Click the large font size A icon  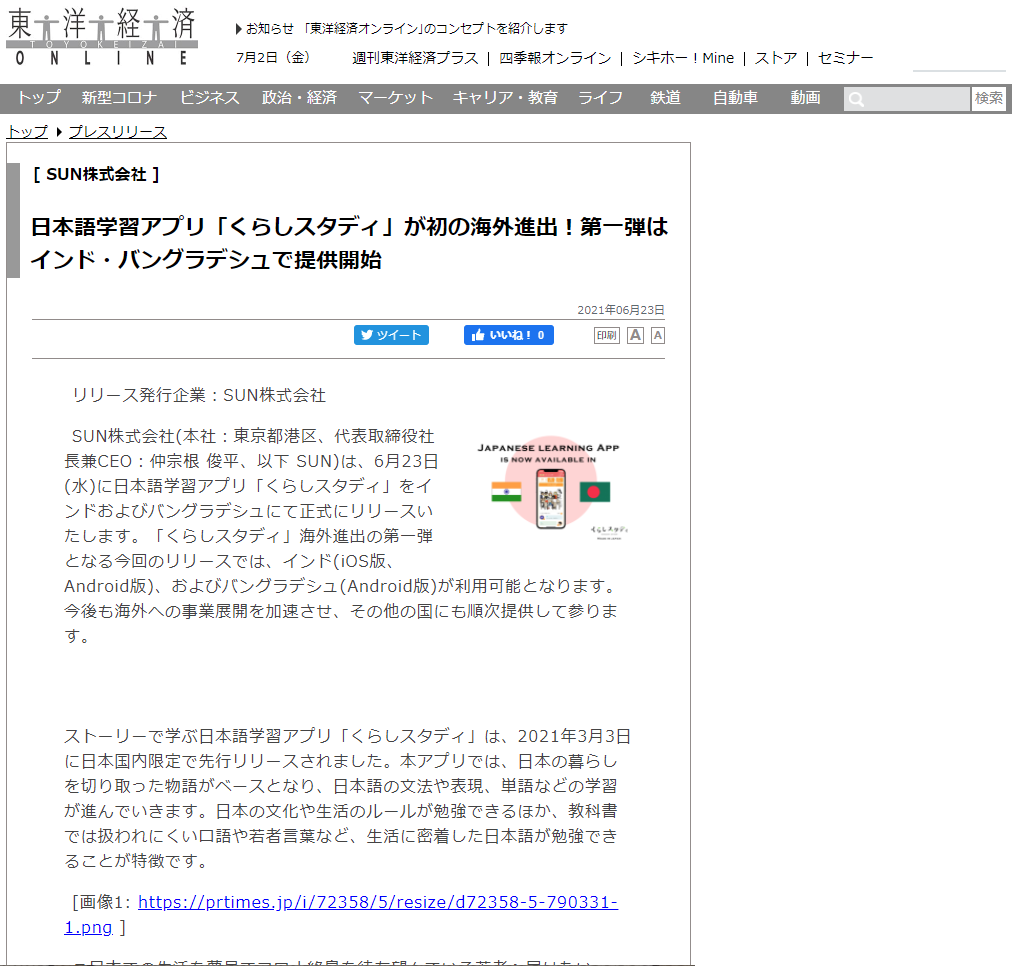click(x=635, y=335)
